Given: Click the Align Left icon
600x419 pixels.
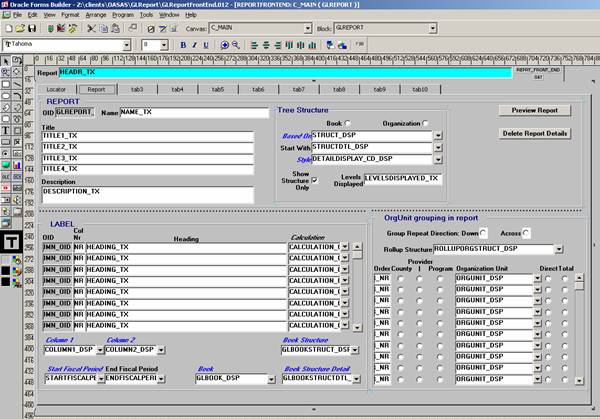Looking at the screenshot, I should [254, 45].
